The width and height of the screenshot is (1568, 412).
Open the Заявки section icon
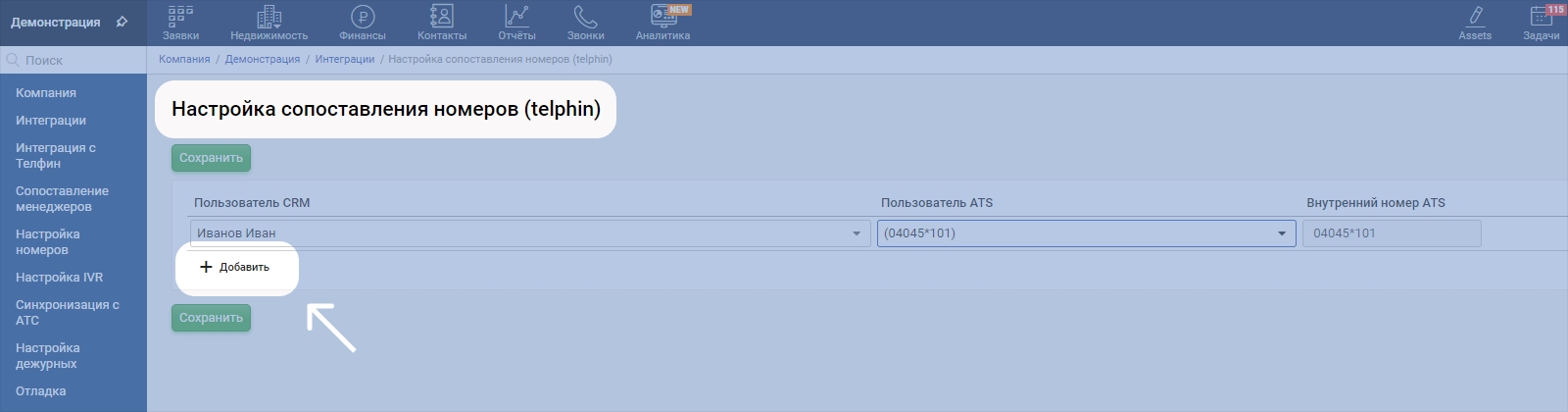tap(180, 17)
